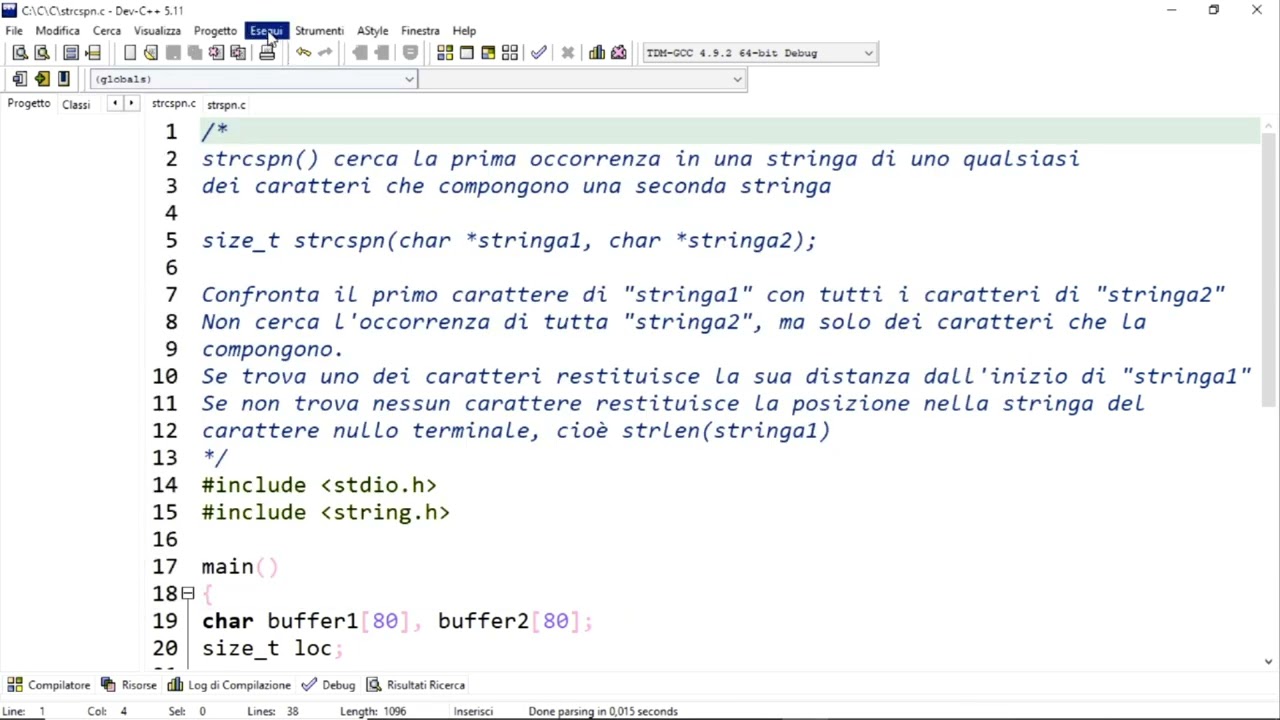Viewport: 1280px width, 720px height.
Task: Click line number 17 in the gutter
Action: tap(165, 567)
